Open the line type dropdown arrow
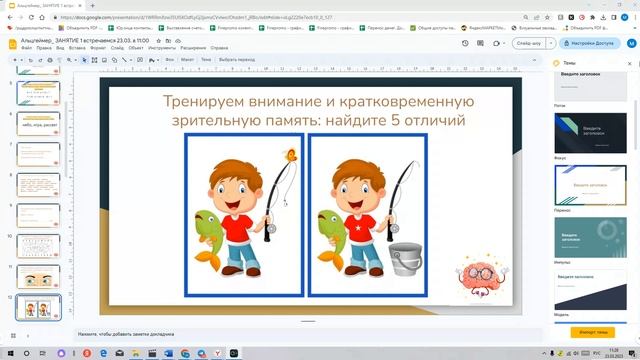The image size is (640, 360). [x=131, y=60]
